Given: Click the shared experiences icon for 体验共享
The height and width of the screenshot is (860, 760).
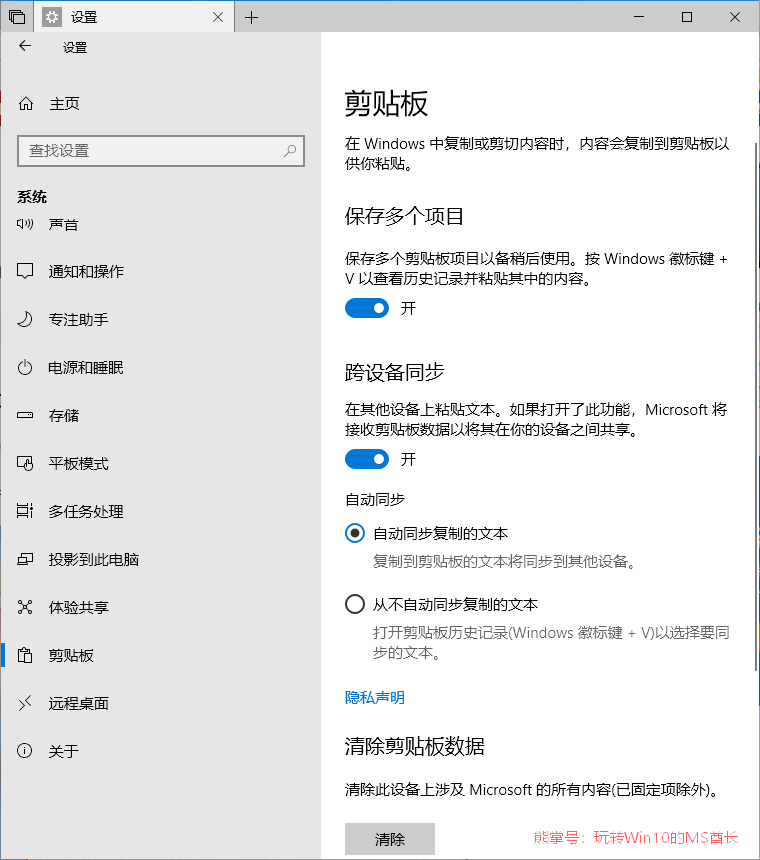Looking at the screenshot, I should [25, 607].
